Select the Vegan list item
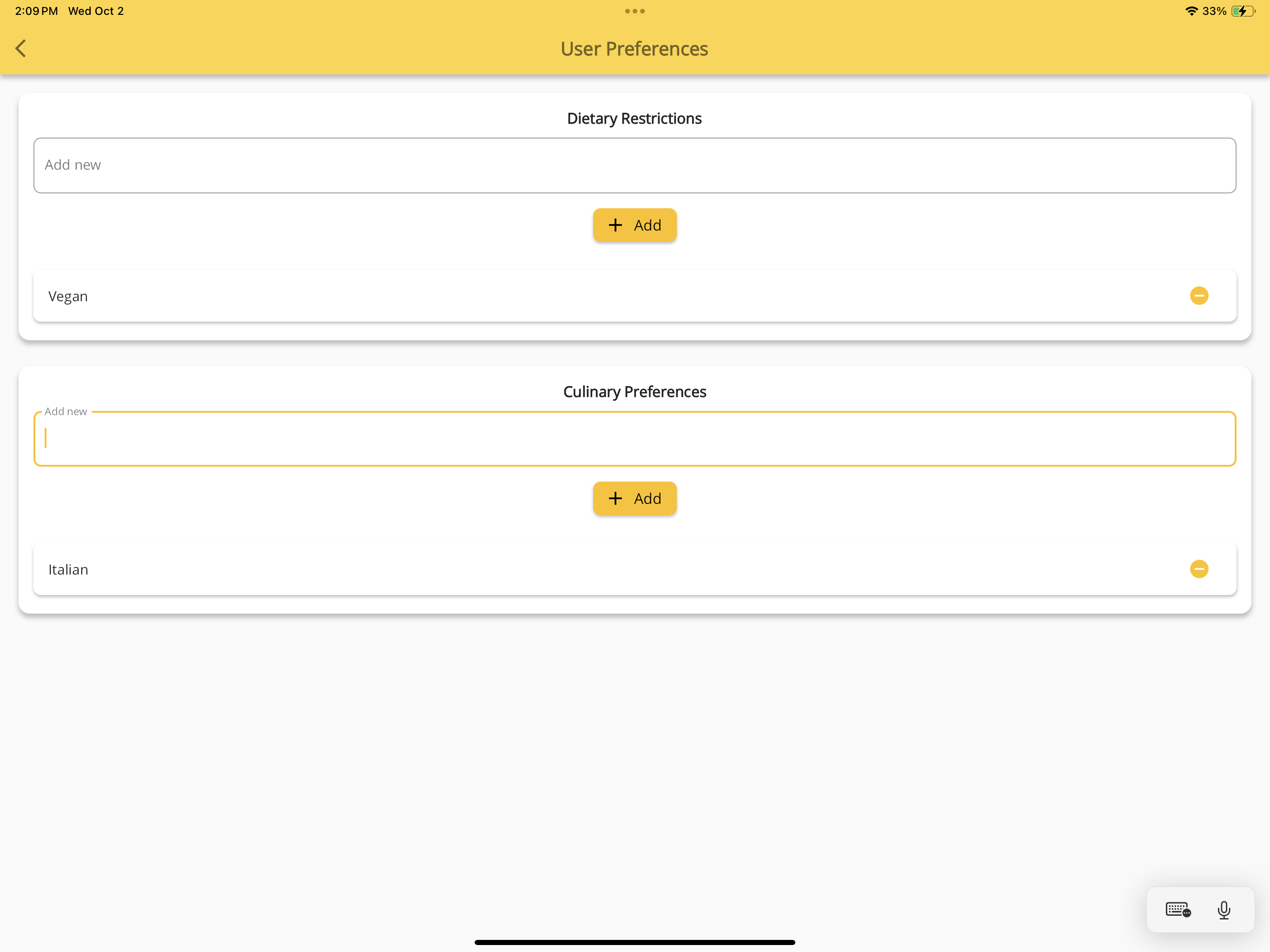The image size is (1270, 952). pos(635,296)
